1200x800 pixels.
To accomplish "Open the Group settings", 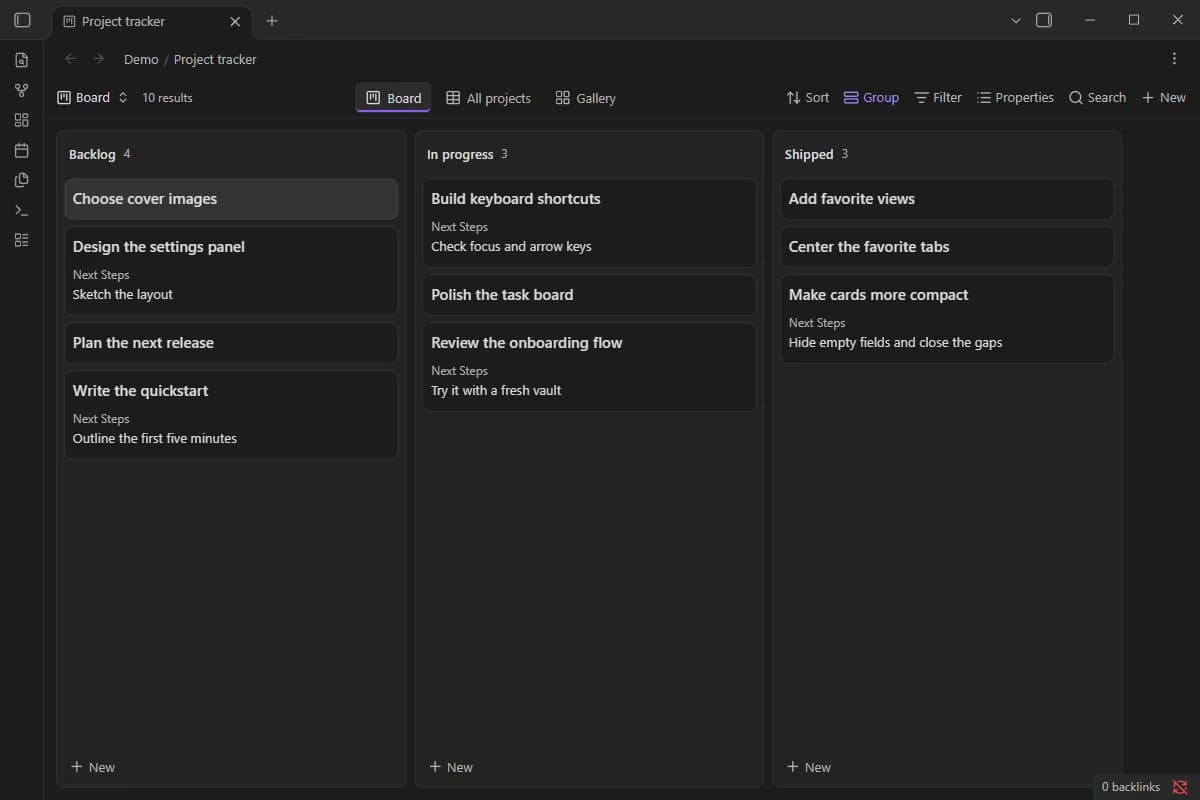I will 871,97.
